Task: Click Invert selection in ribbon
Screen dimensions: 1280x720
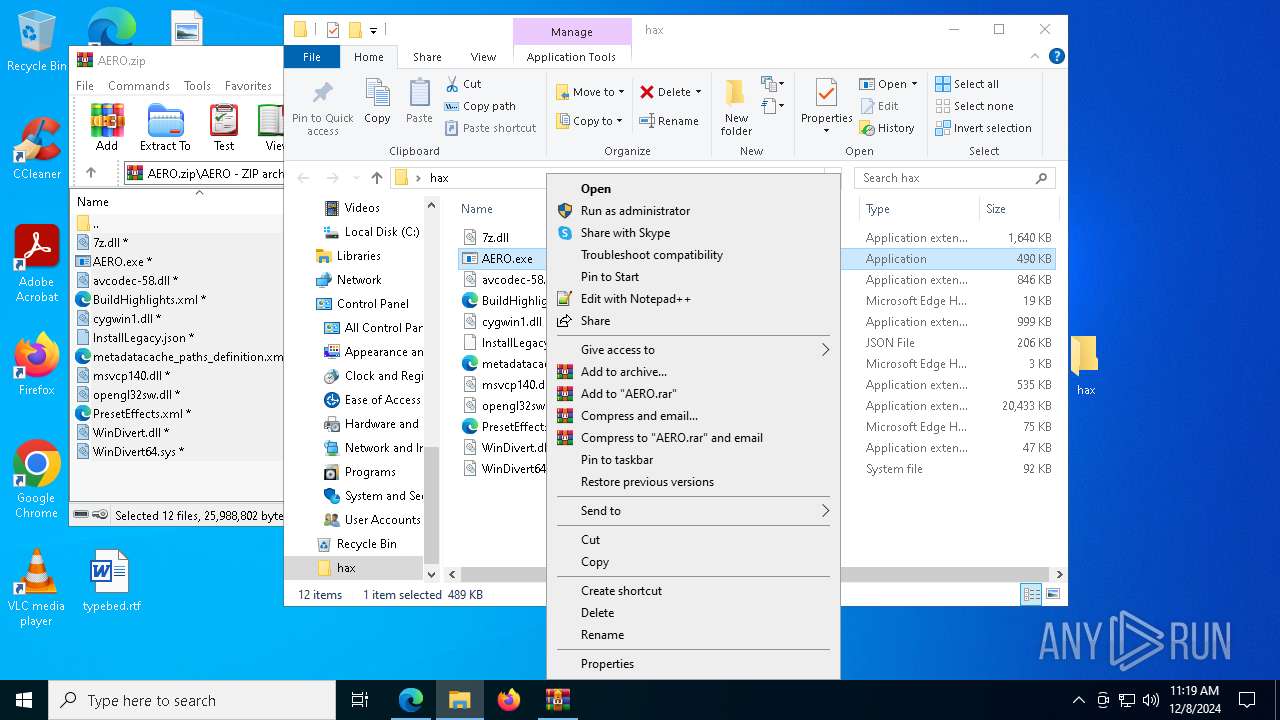Action: pos(984,128)
